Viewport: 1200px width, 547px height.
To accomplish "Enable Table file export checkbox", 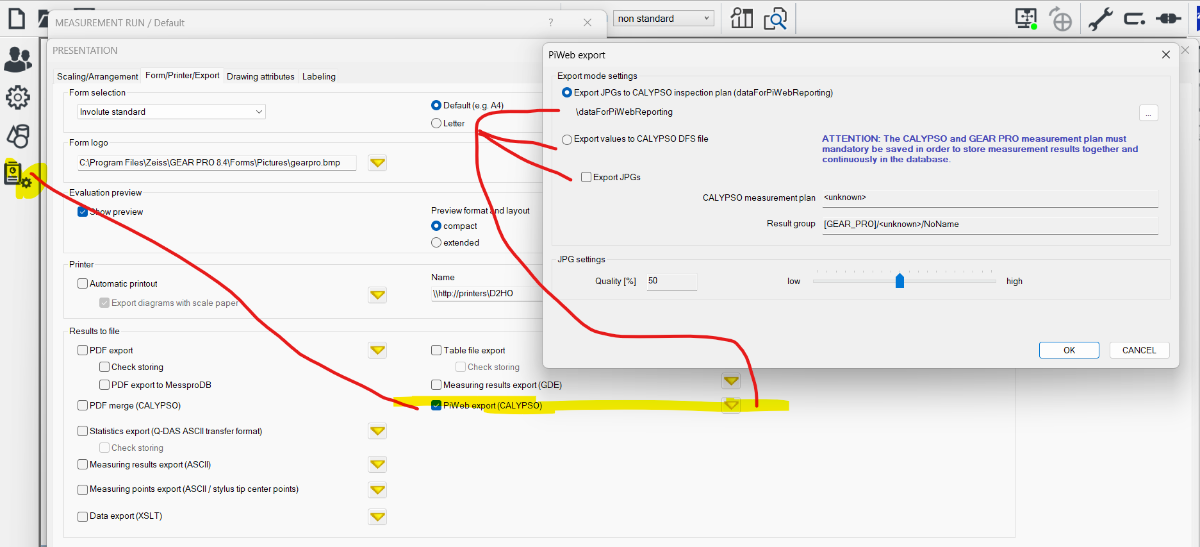I will tap(436, 351).
